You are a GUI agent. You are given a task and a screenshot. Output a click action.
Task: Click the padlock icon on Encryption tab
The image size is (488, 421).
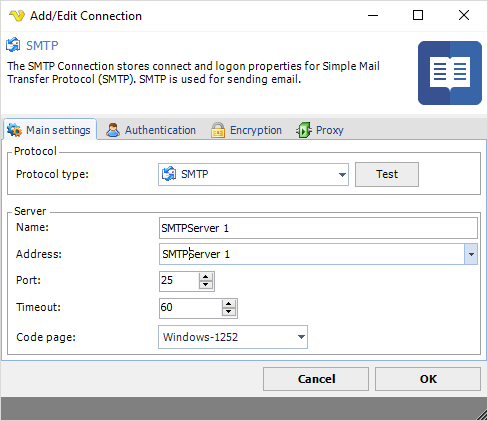[218, 130]
